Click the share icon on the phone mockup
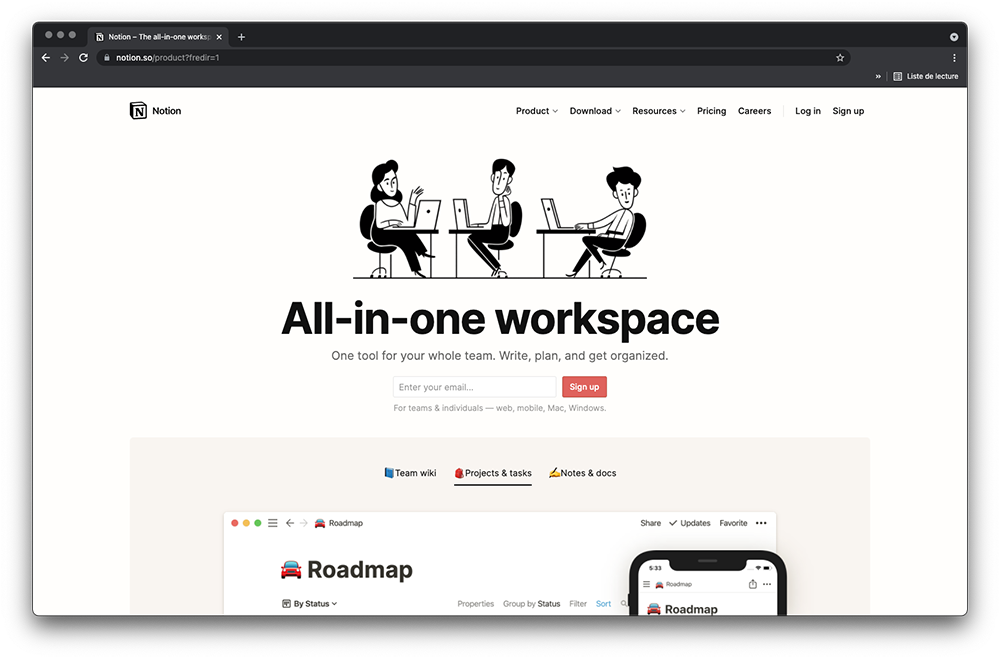Image resolution: width=1000 pixels, height=659 pixels. [753, 584]
